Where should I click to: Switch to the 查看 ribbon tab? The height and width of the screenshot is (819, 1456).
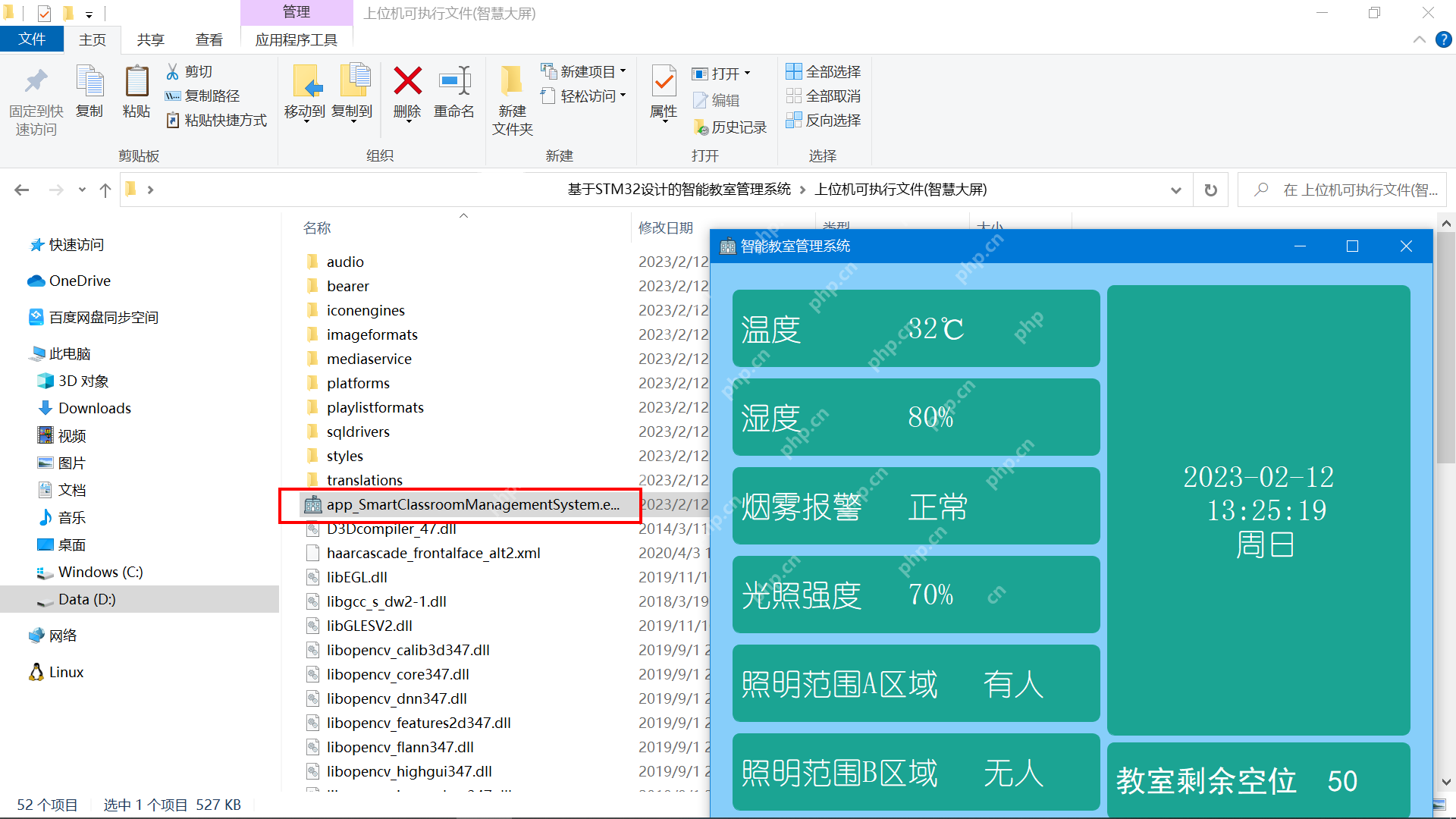point(209,39)
